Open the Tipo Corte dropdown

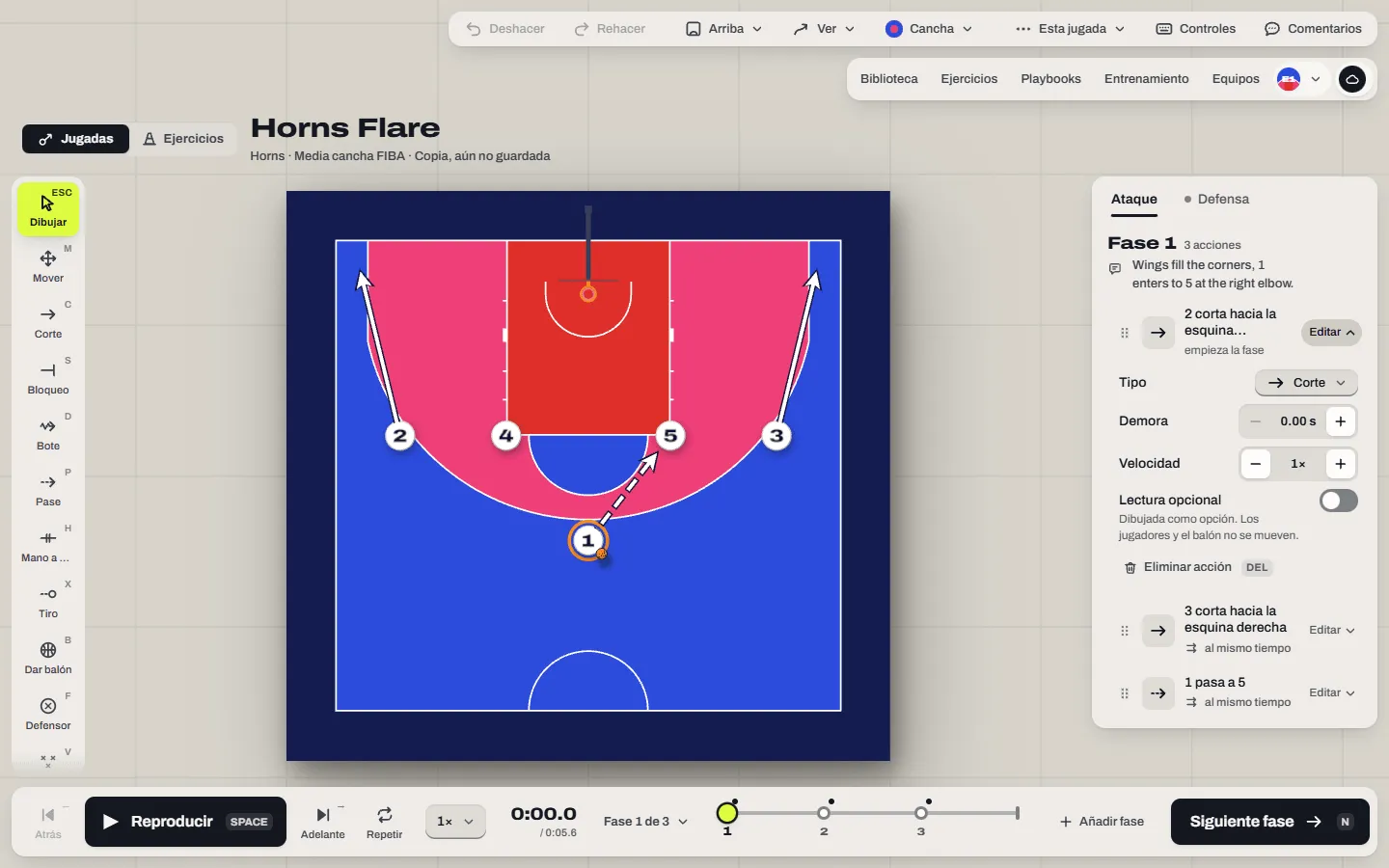[1306, 383]
